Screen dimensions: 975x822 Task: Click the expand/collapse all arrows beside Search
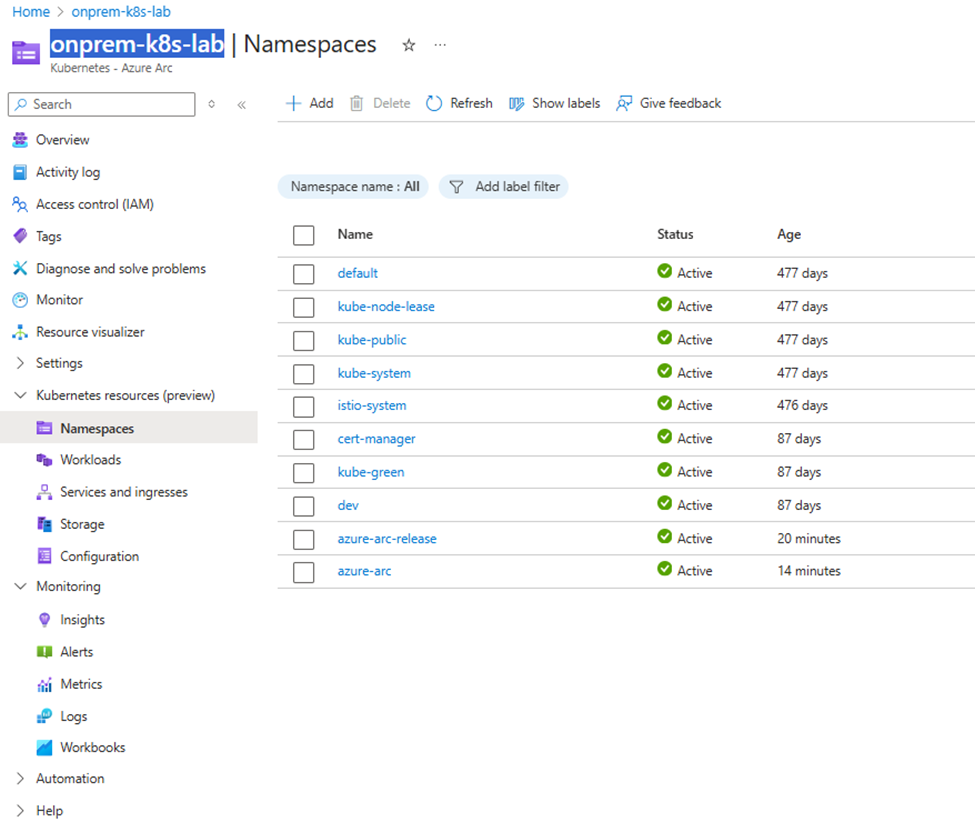[x=211, y=104]
